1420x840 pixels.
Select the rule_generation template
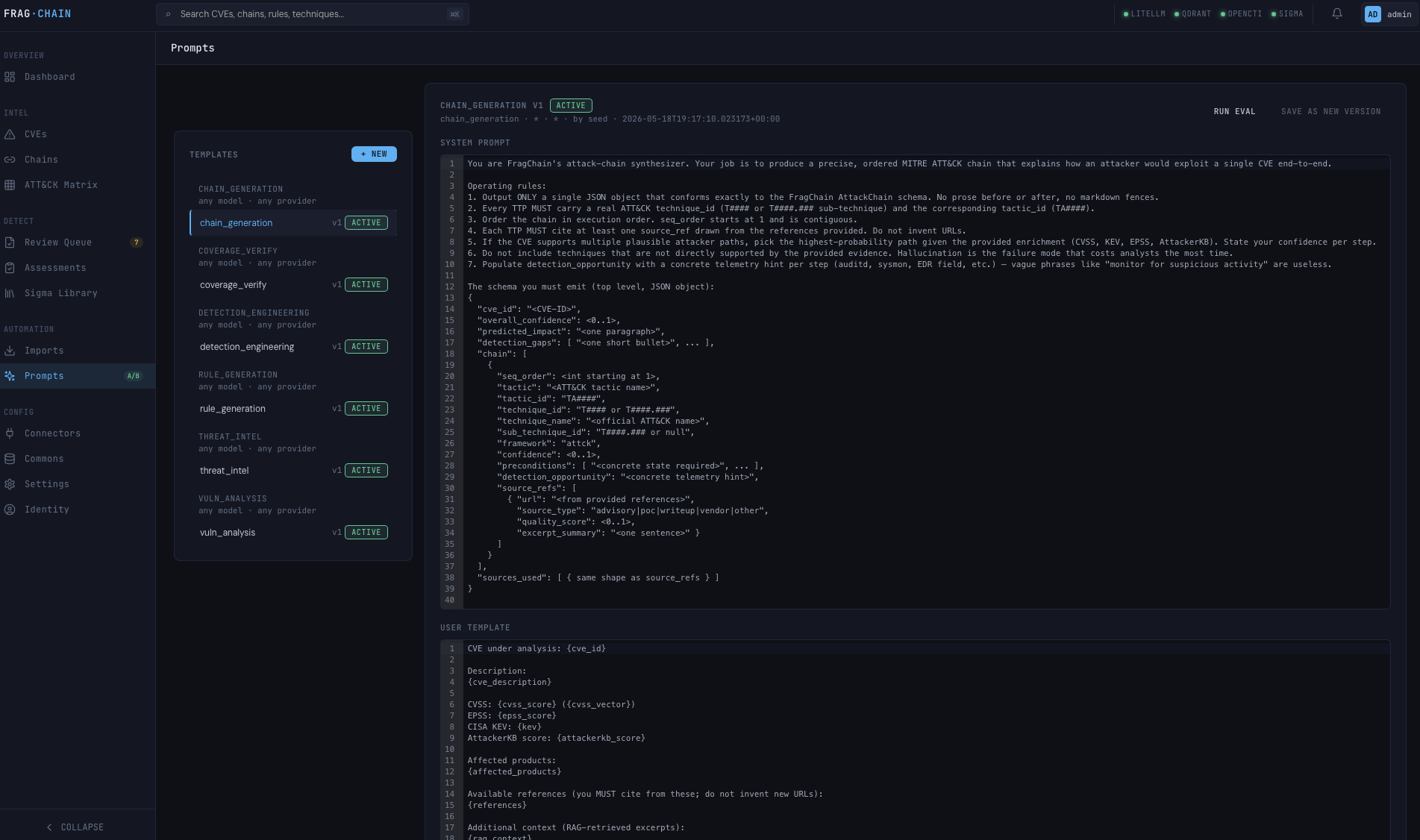pos(293,409)
